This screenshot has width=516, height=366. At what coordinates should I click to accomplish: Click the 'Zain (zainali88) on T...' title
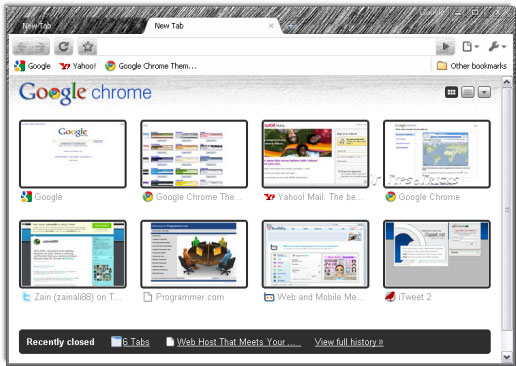tap(78, 297)
